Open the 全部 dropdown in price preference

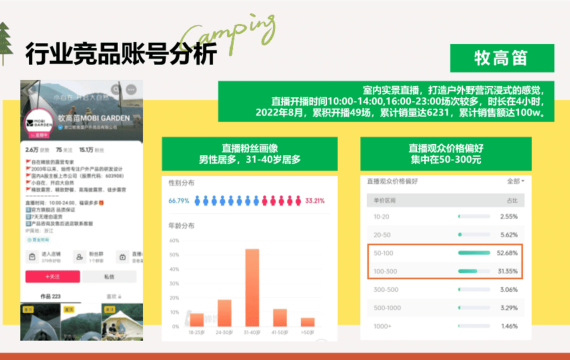[x=515, y=181]
